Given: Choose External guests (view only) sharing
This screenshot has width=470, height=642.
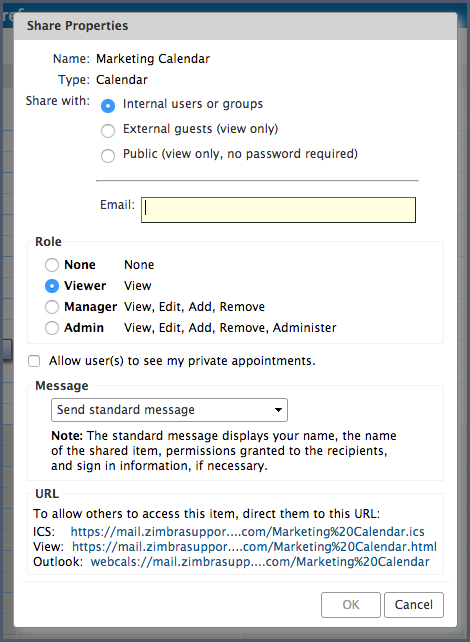Looking at the screenshot, I should point(108,131).
